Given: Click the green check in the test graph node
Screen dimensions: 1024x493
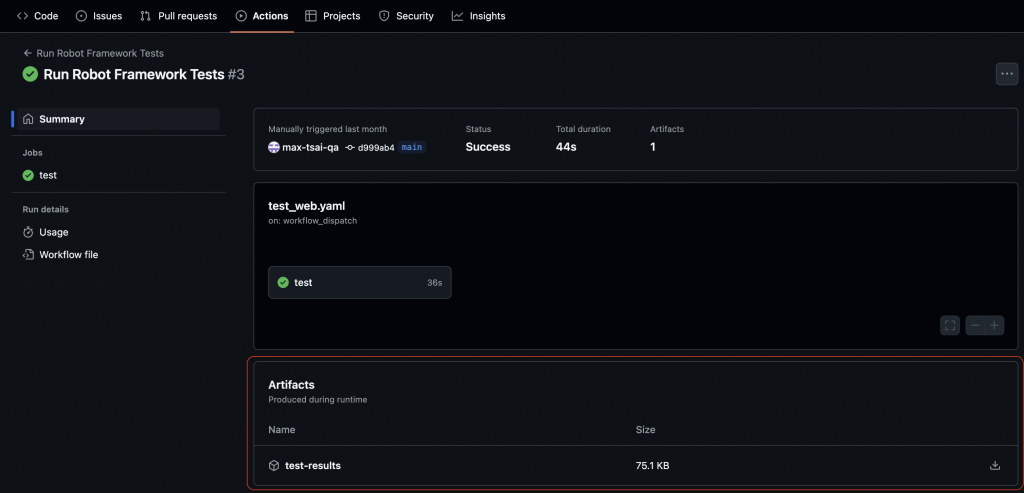Looking at the screenshot, I should click(283, 283).
